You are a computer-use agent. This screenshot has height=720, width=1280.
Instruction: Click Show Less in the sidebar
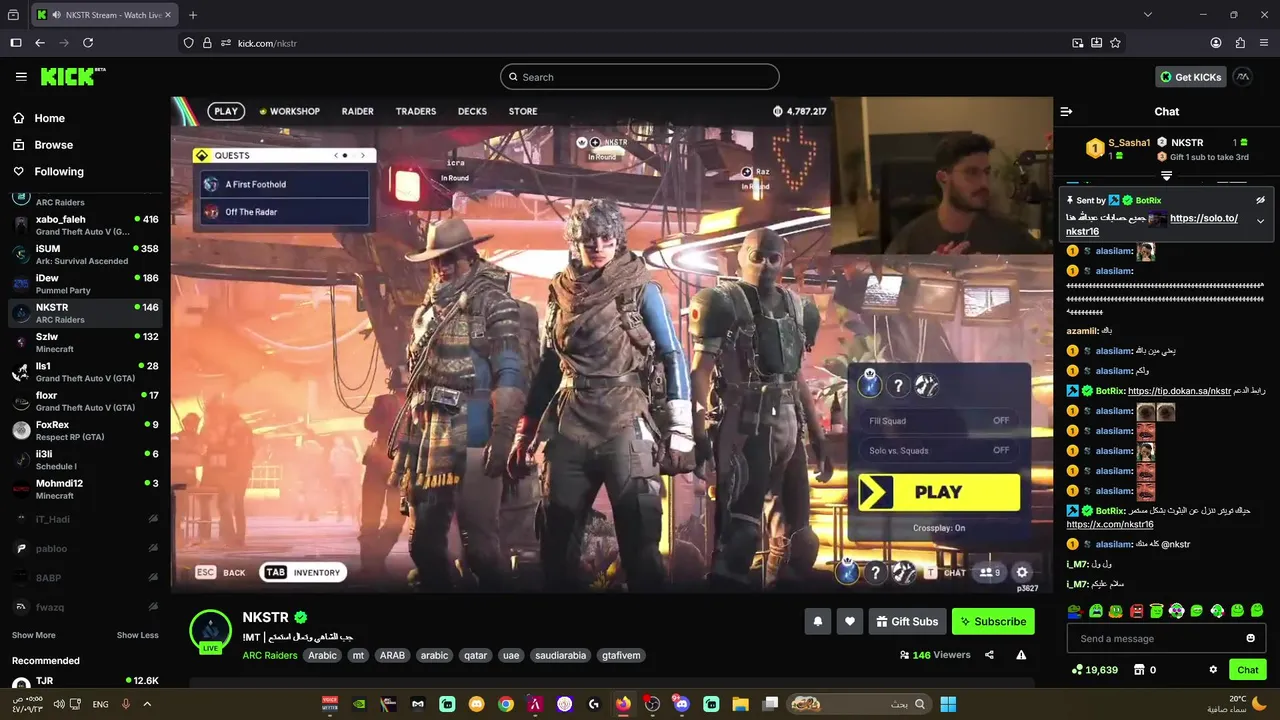point(137,635)
